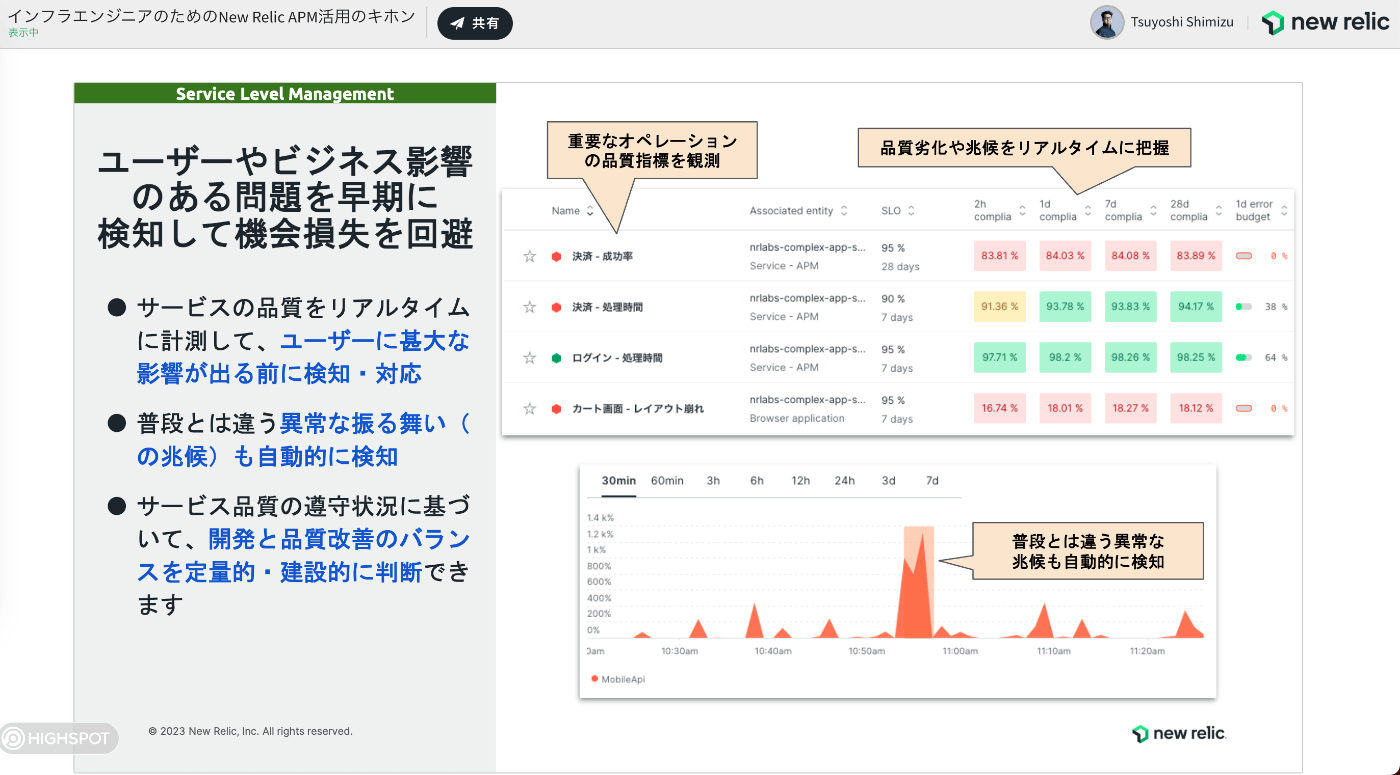Open ログイン - 処理時間 service level name
Image resolution: width=1400 pixels, height=775 pixels.
(x=617, y=358)
